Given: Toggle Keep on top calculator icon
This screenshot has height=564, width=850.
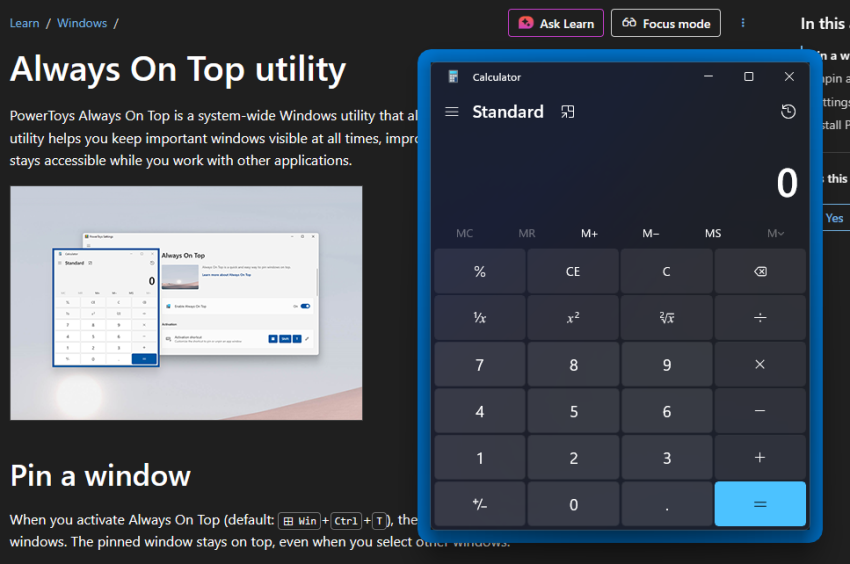Looking at the screenshot, I should tap(568, 112).
